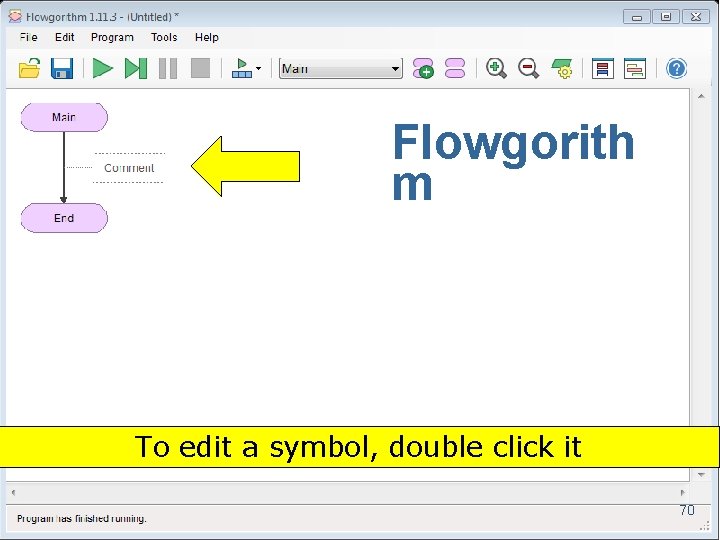Viewport: 720px width, 540px height.
Task: Step through the program with the Step icon
Action: pyautogui.click(x=136, y=68)
